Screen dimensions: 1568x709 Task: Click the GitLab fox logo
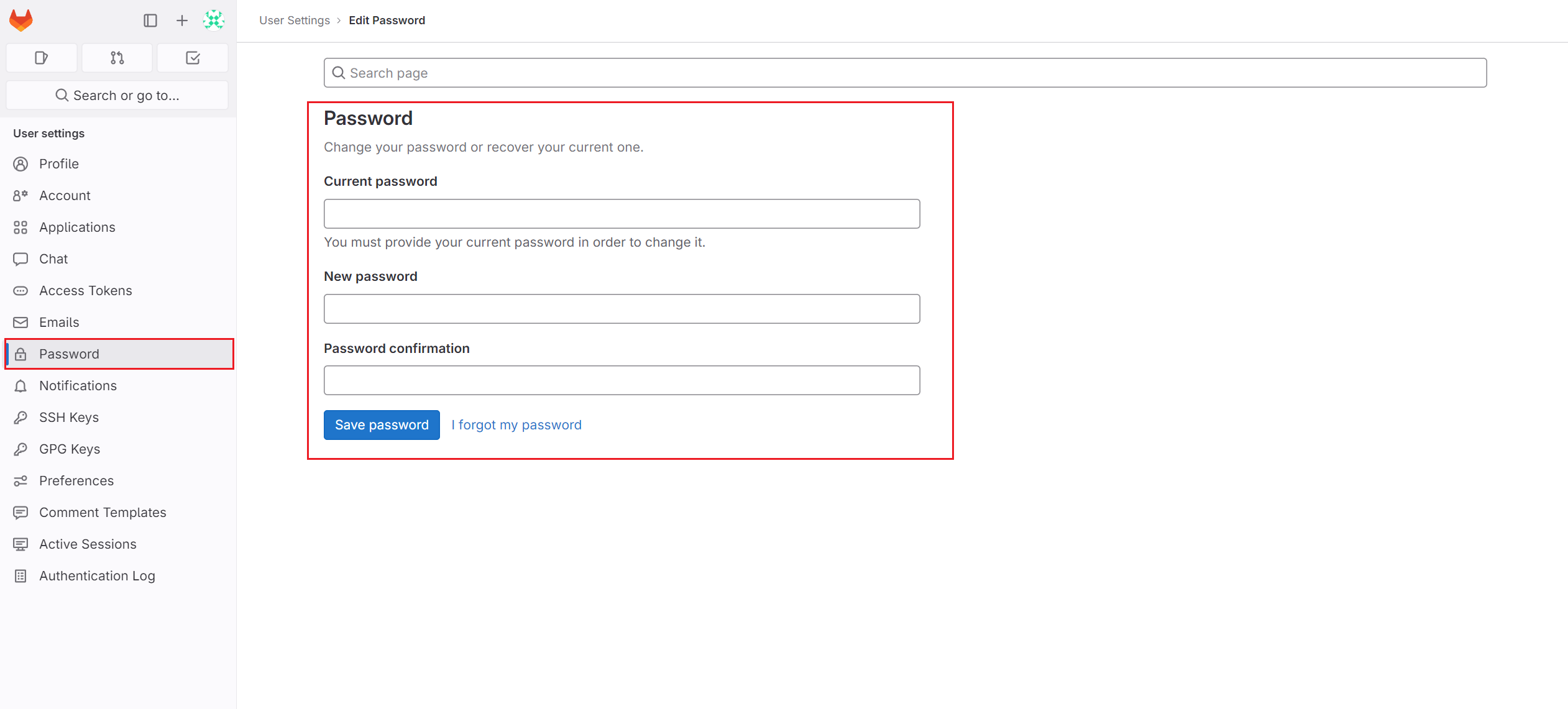coord(21,20)
